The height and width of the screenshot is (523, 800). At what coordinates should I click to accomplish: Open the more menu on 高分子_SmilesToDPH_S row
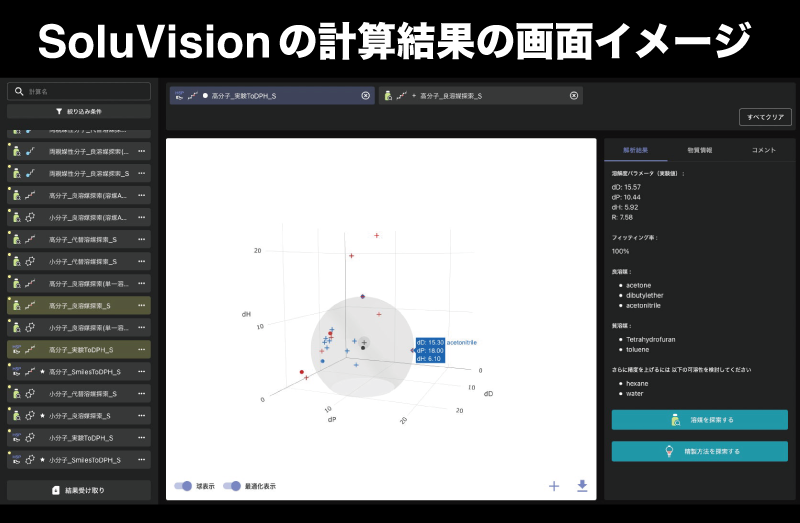141,371
